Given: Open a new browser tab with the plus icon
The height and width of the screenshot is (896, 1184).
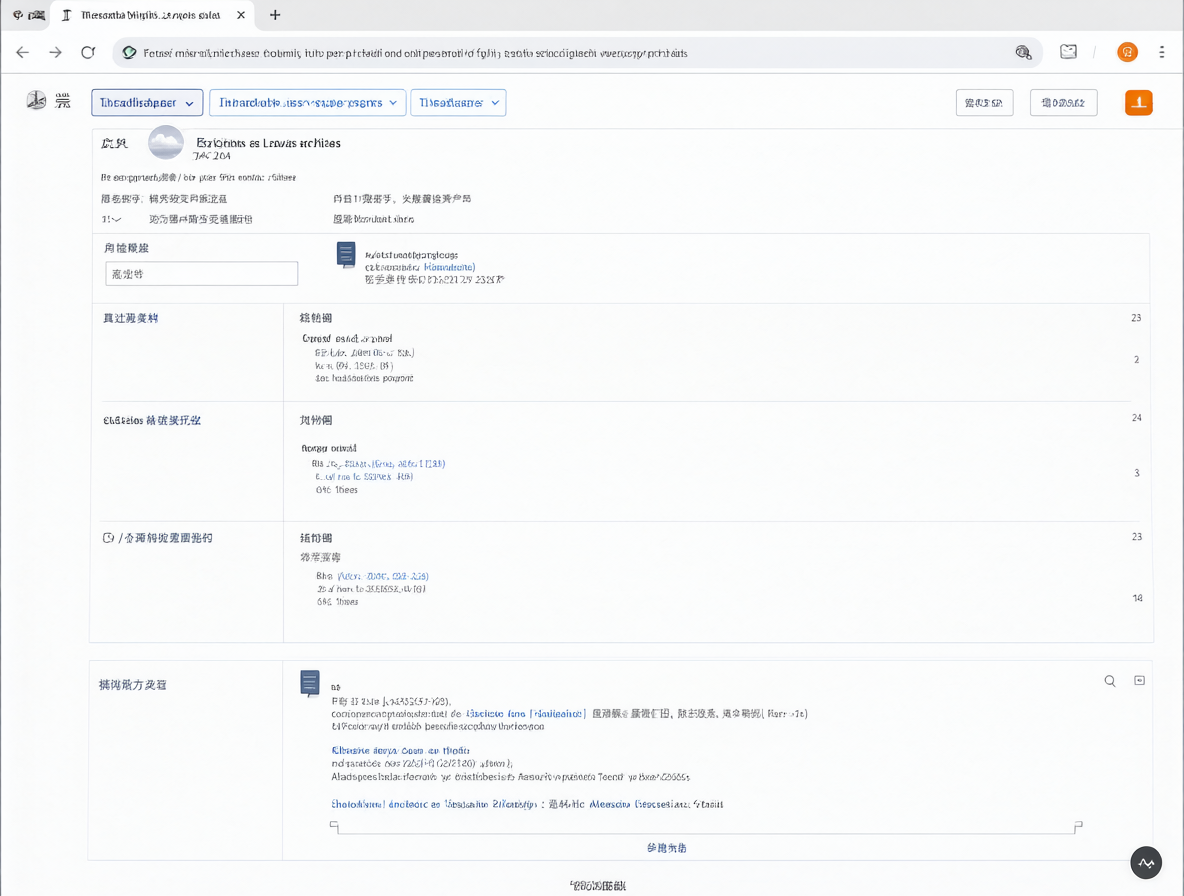Looking at the screenshot, I should [275, 15].
